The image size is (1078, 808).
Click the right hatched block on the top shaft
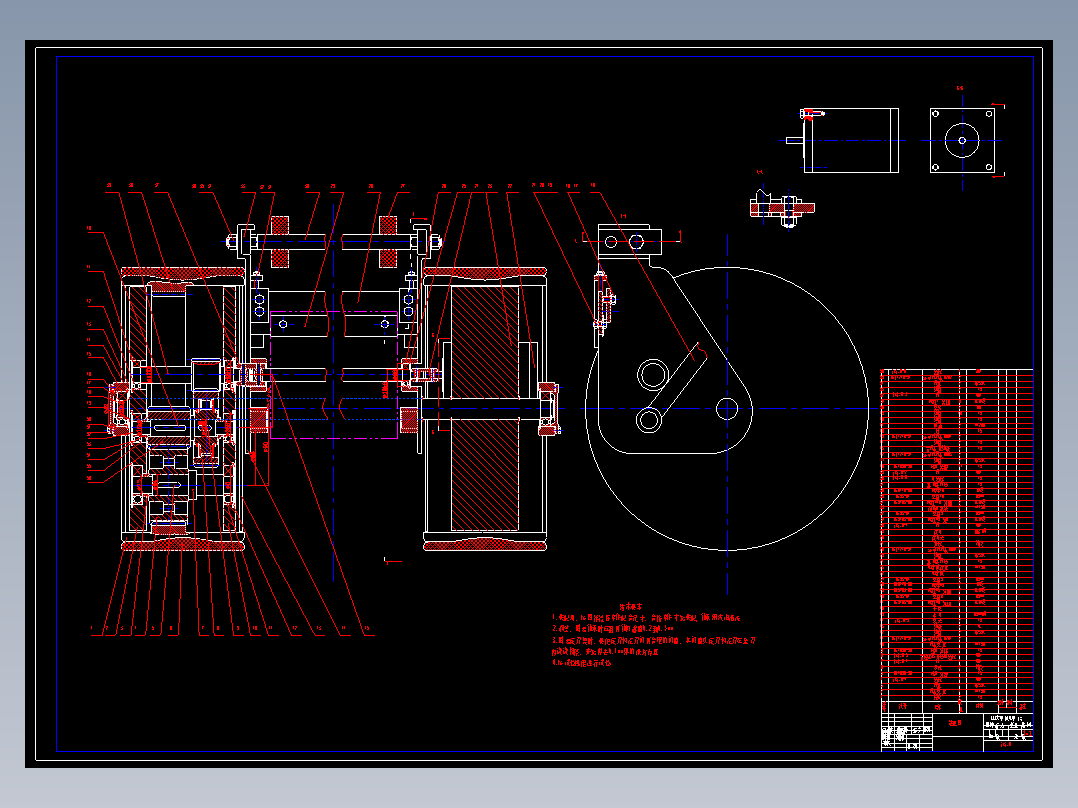[388, 241]
